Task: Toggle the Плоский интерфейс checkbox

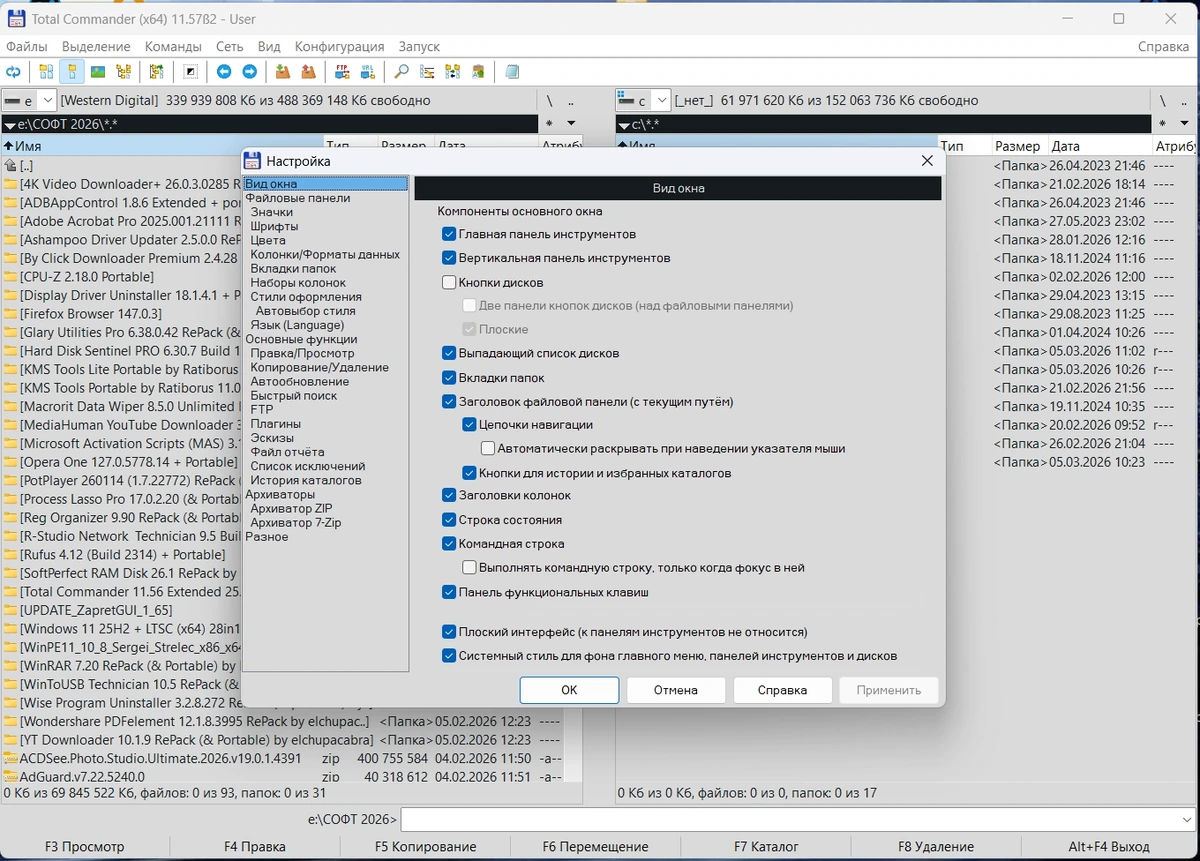Action: [x=449, y=632]
